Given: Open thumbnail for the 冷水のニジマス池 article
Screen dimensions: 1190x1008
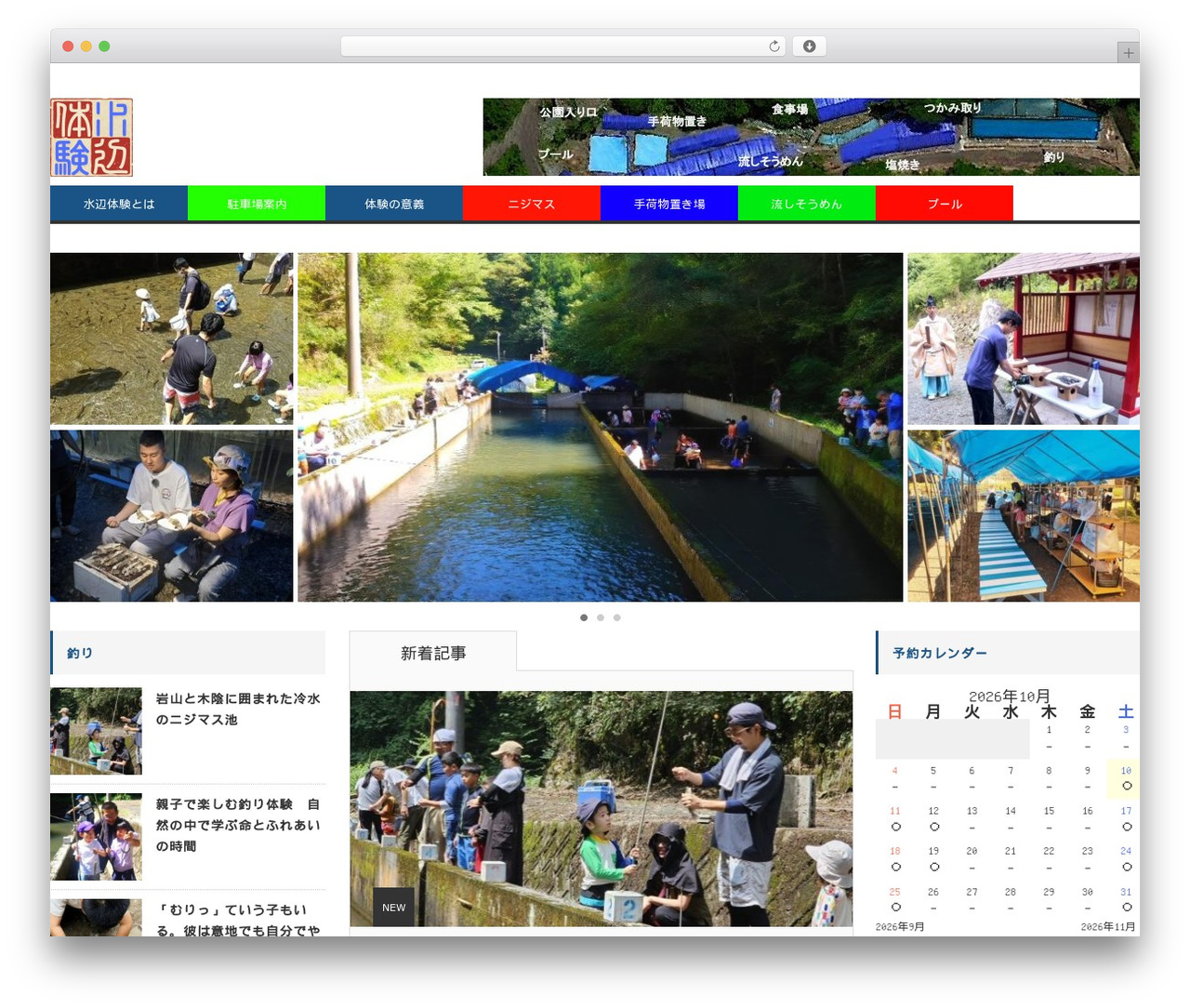Looking at the screenshot, I should (x=96, y=731).
